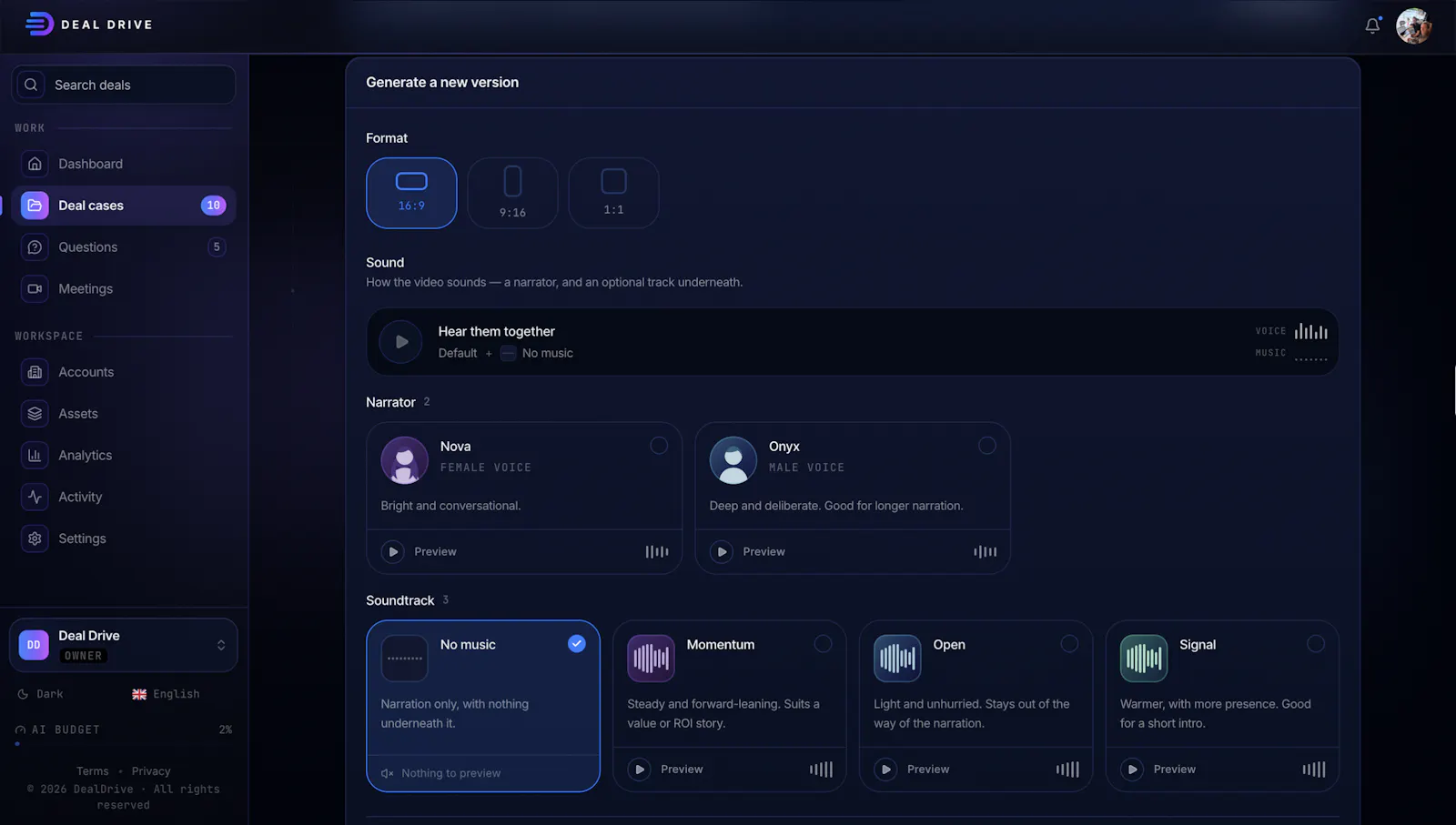This screenshot has height=825, width=1456.
Task: Expand the Deal Drive workspace switcher
Action: point(124,645)
